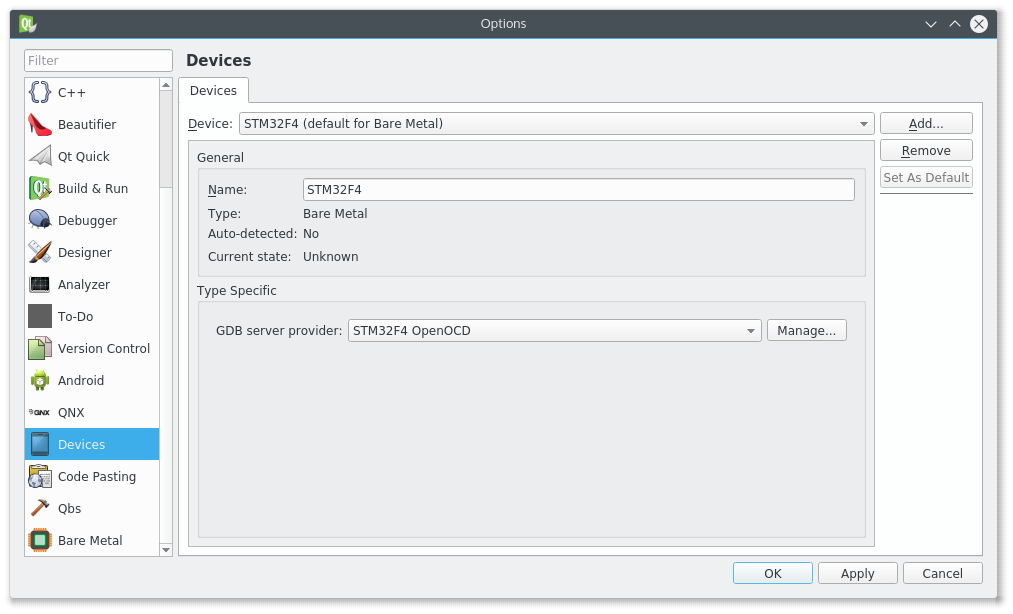Select the Android robot icon
Image resolution: width=1013 pixels, height=614 pixels.
[x=39, y=380]
